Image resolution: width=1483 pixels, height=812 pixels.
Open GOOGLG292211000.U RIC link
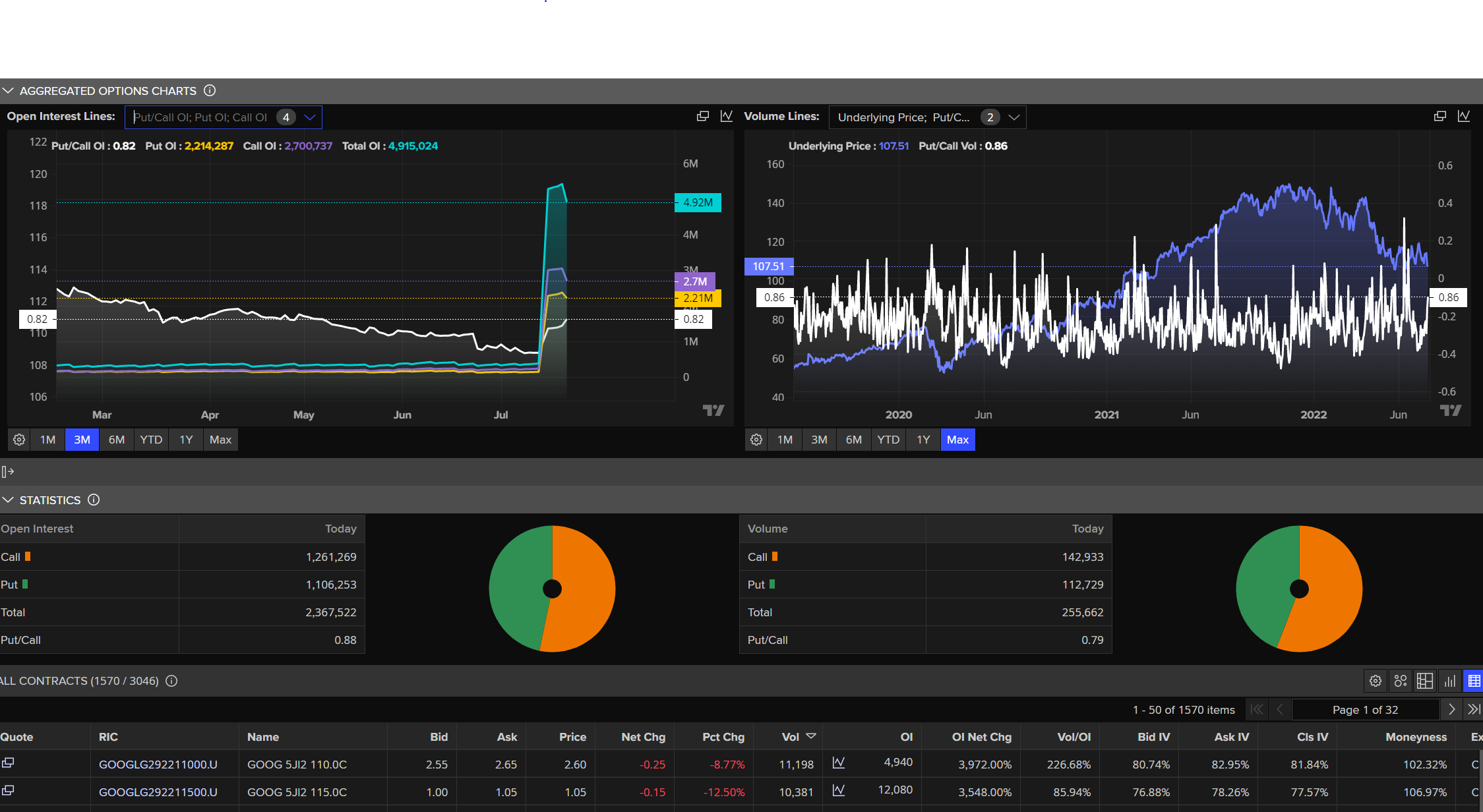point(158,765)
